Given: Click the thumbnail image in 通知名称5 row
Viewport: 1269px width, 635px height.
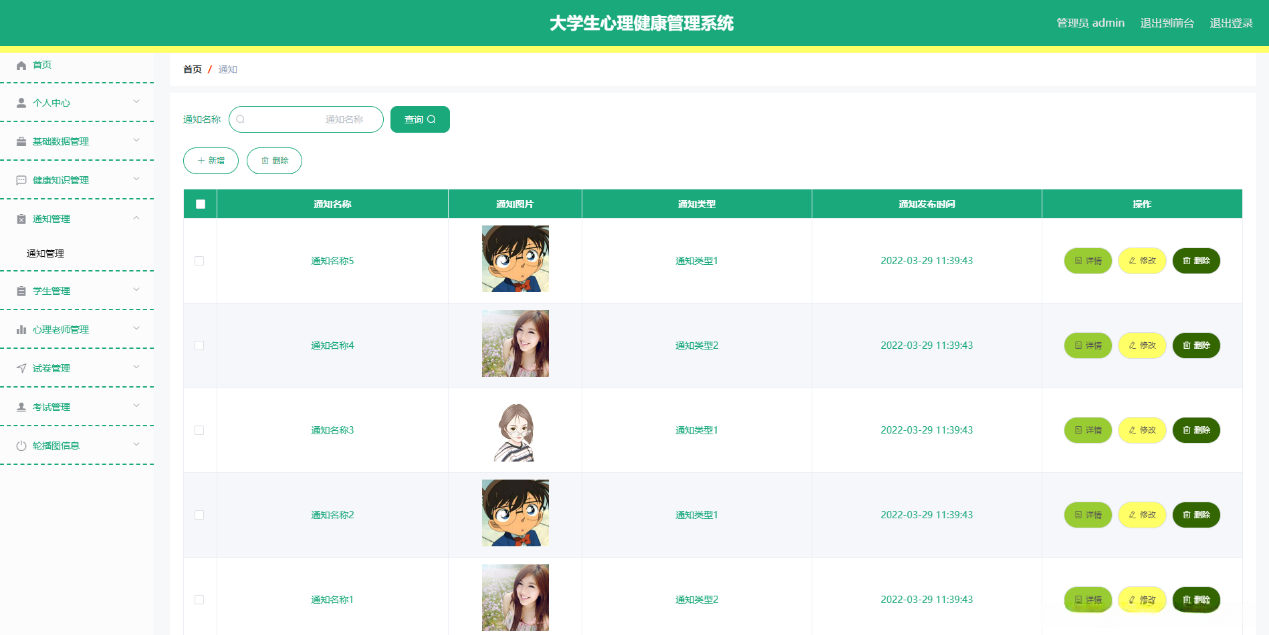Looking at the screenshot, I should pos(515,258).
